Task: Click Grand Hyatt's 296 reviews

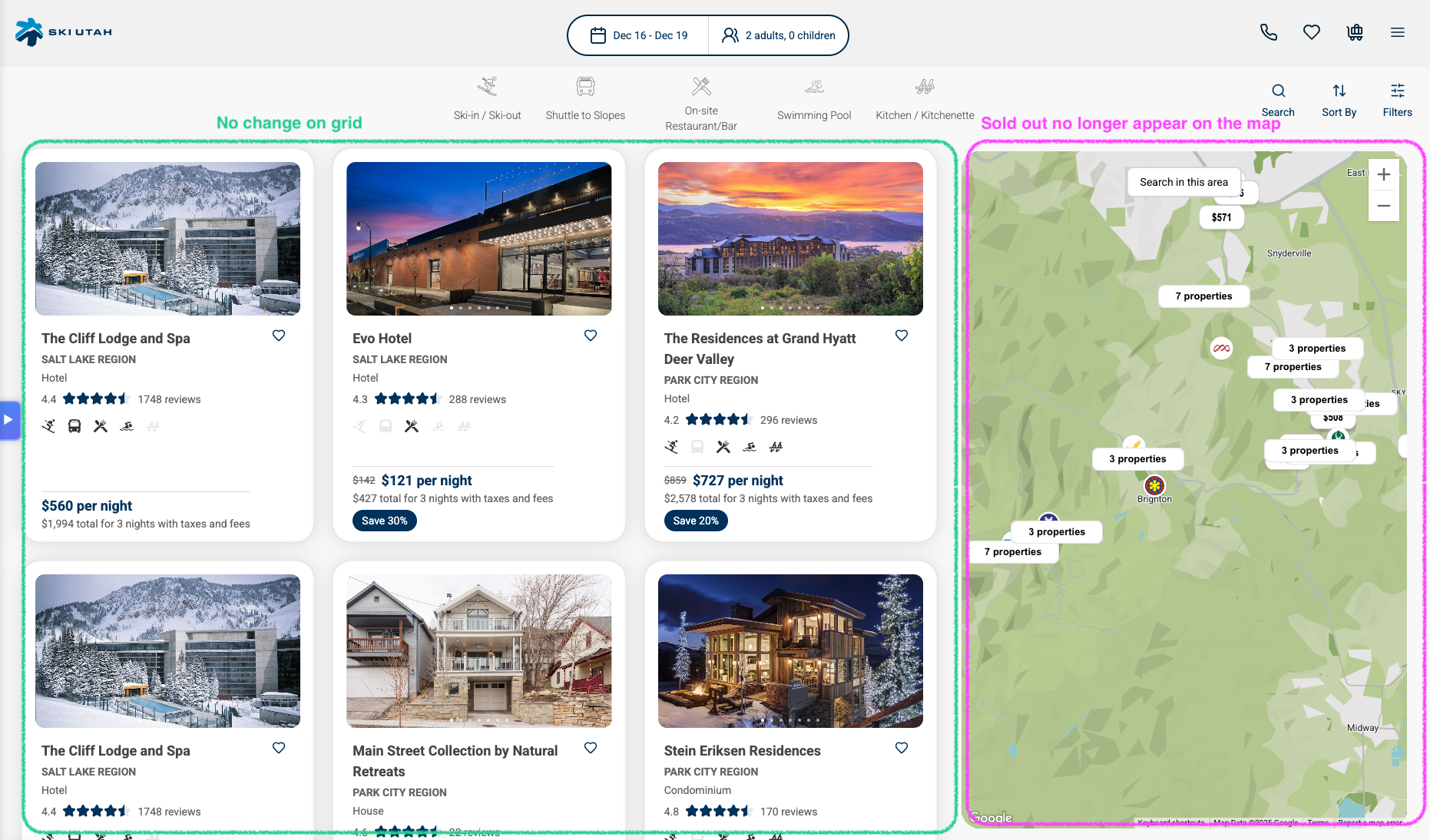Action: (788, 420)
